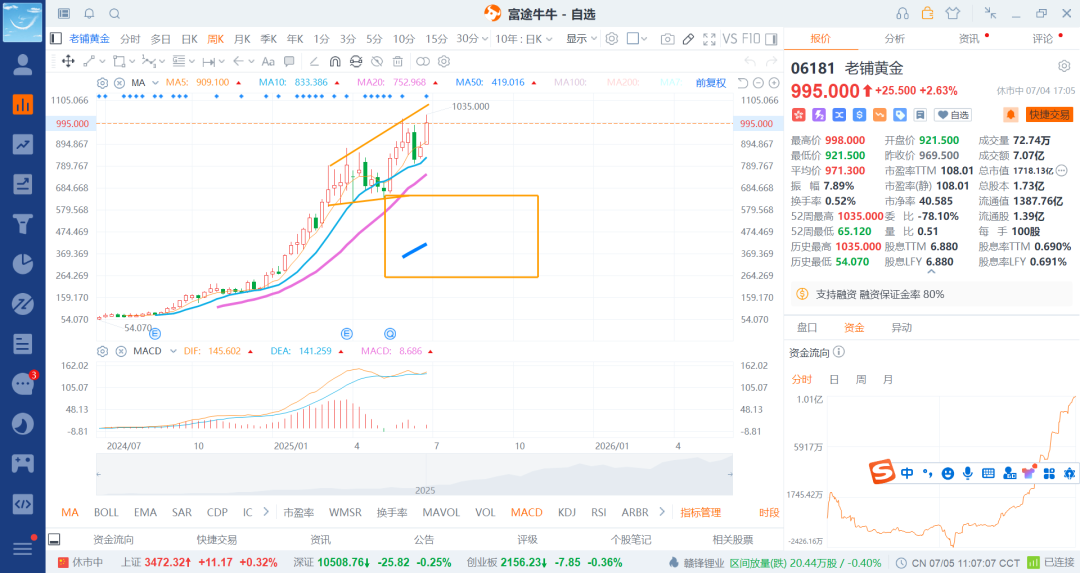Viewport: 1080px width, 573px height.
Task: Zoom in chart with plus circle
Action: point(774,83)
